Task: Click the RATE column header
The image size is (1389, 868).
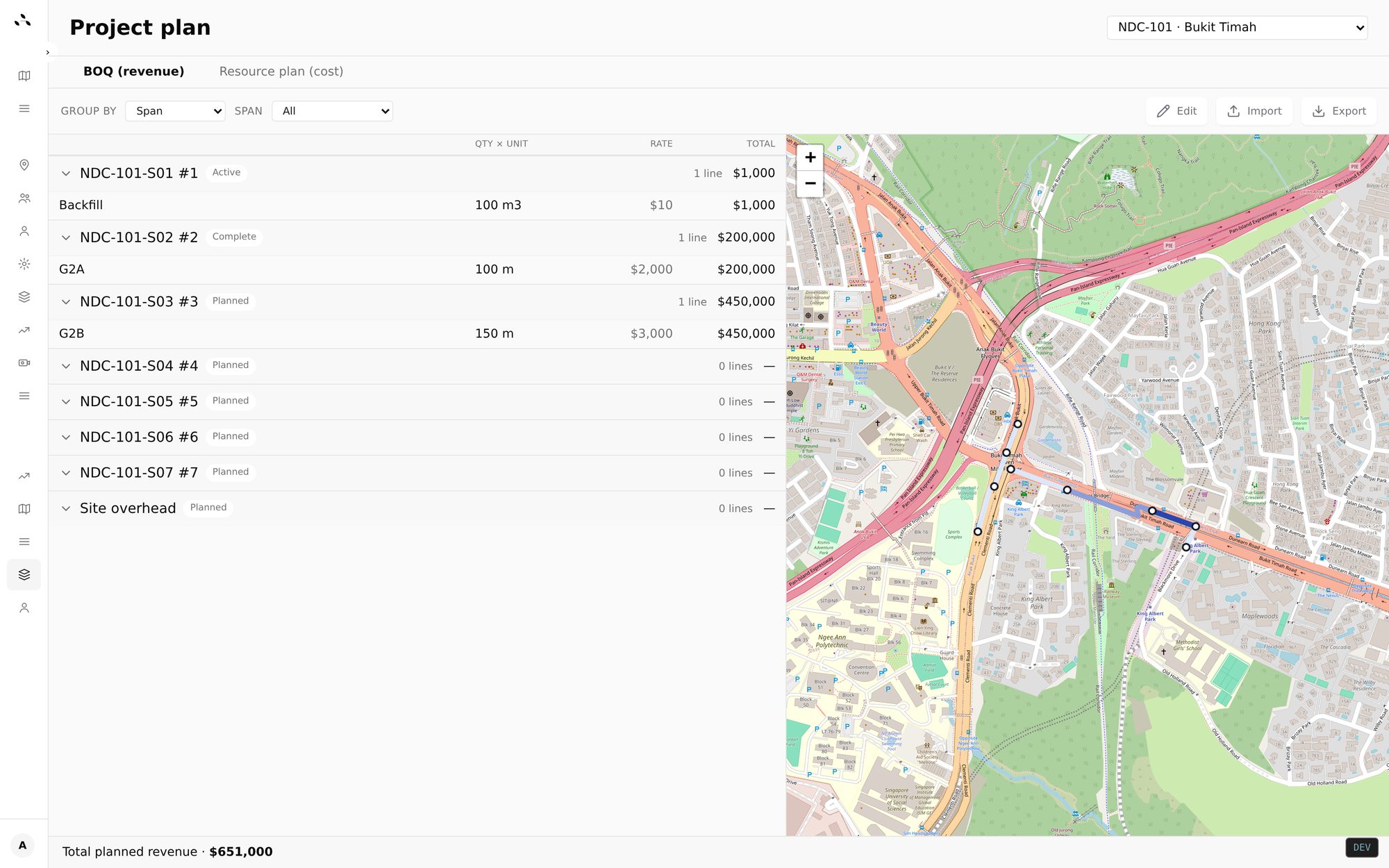Action: click(661, 144)
